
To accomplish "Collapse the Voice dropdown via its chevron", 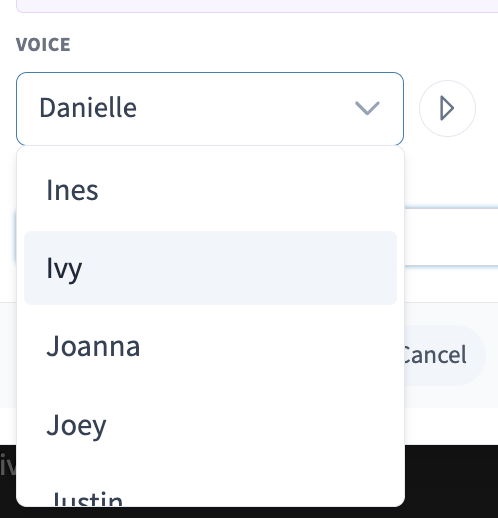I will [367, 108].
